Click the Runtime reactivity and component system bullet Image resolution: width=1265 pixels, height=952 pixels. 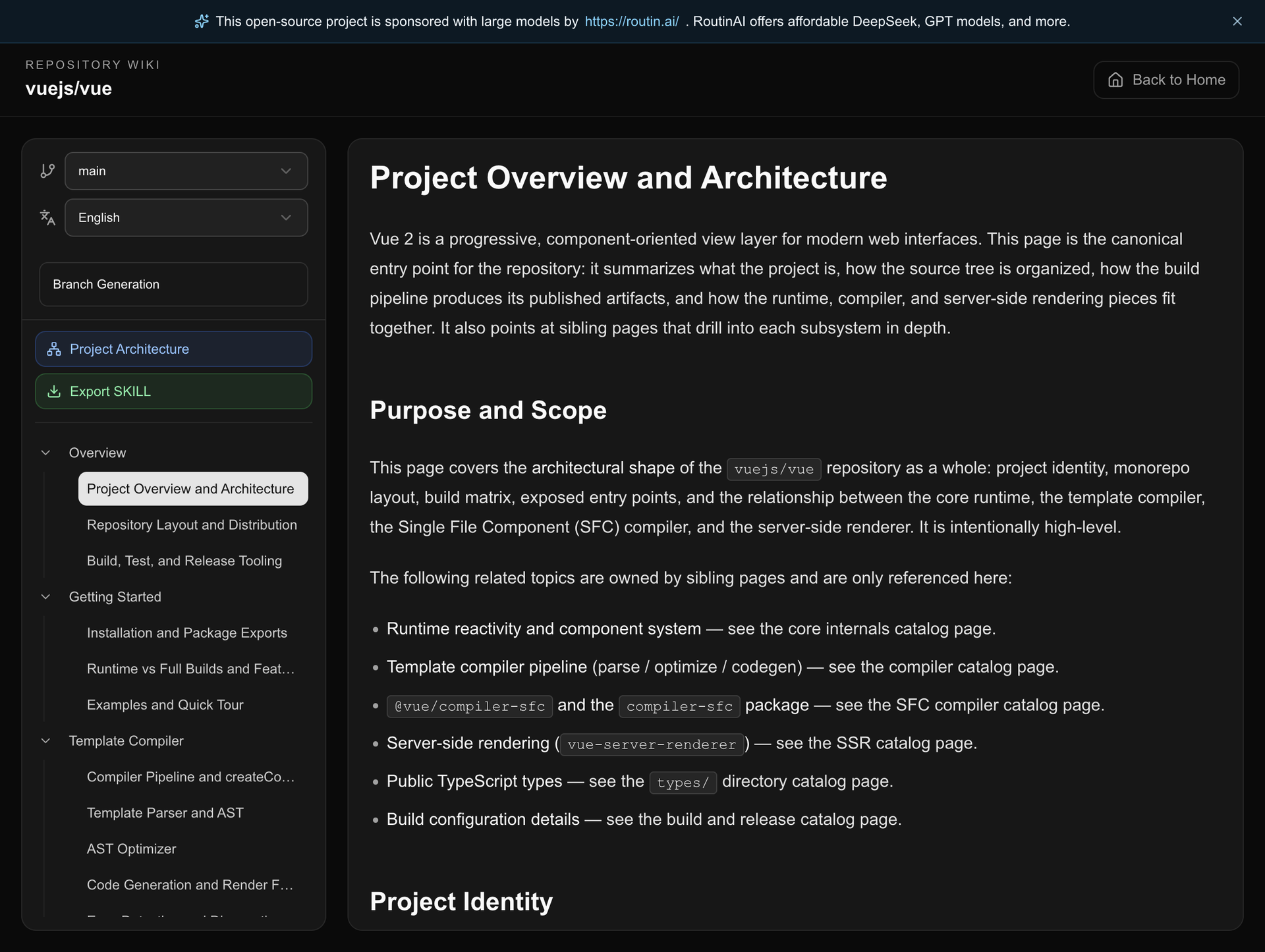(x=691, y=629)
